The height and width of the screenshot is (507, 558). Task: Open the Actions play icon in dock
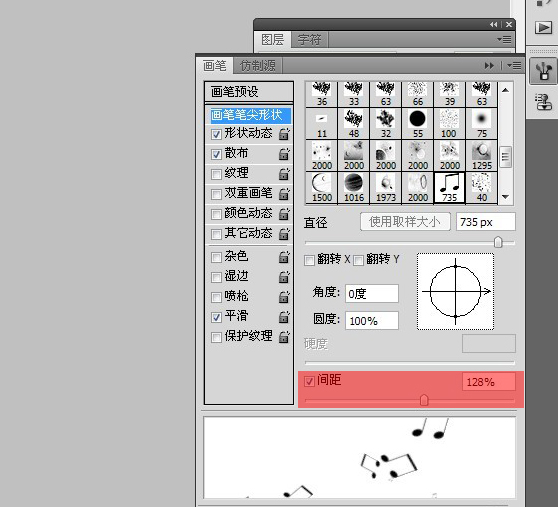coord(543,27)
